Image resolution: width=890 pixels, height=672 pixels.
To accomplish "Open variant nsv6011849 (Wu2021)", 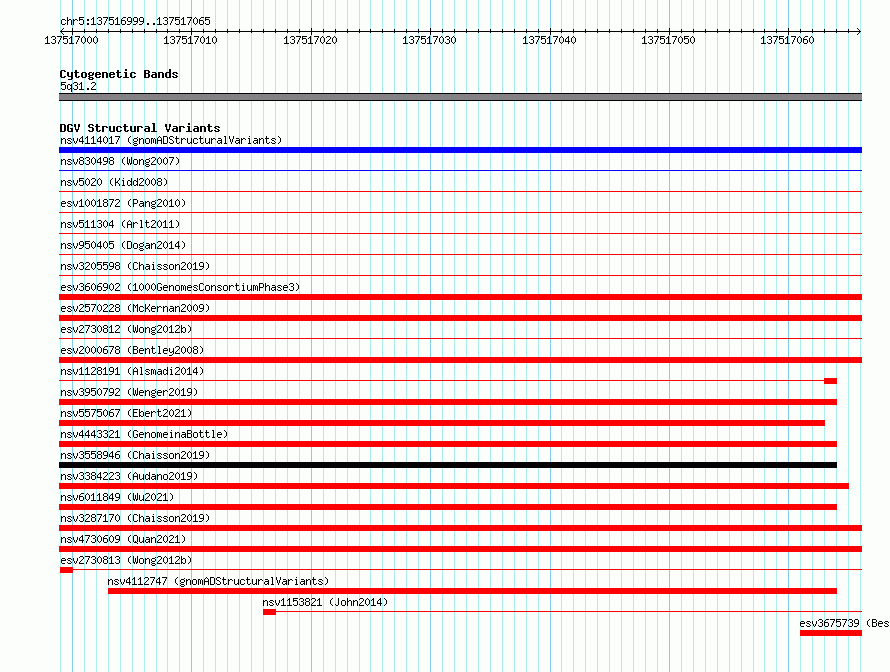I will point(117,497).
